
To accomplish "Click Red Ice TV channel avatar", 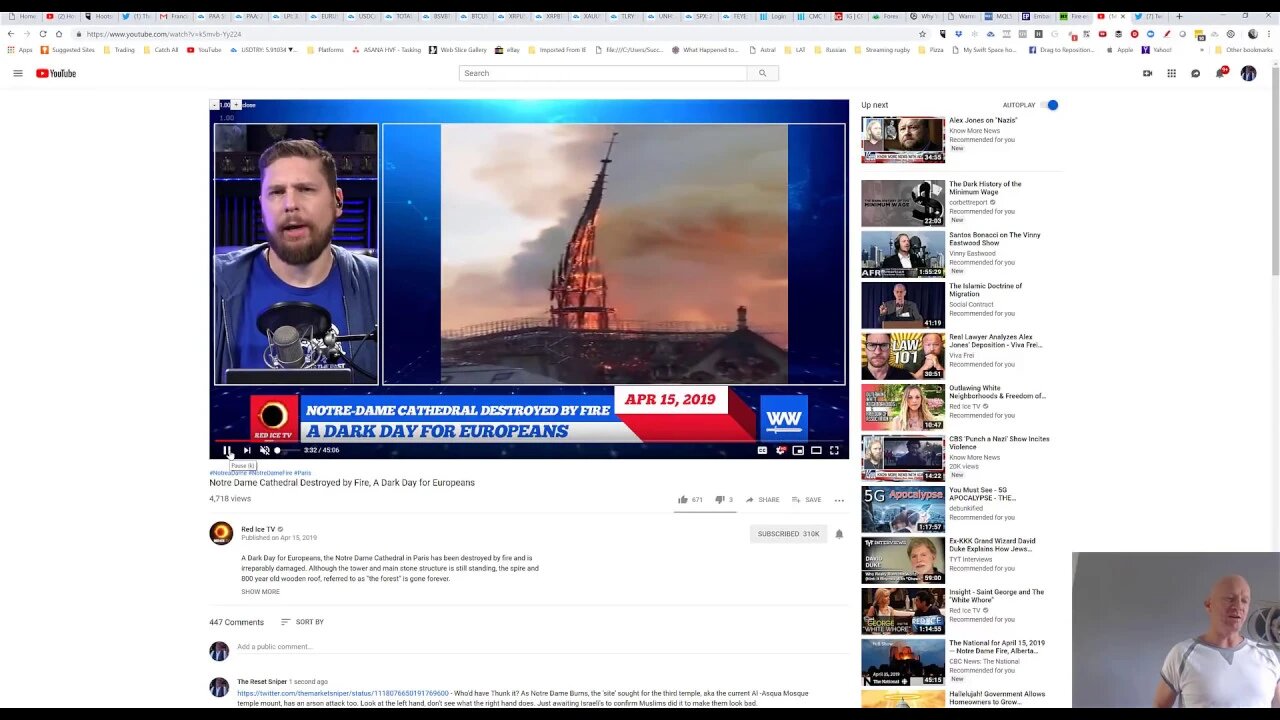I will click(221, 534).
